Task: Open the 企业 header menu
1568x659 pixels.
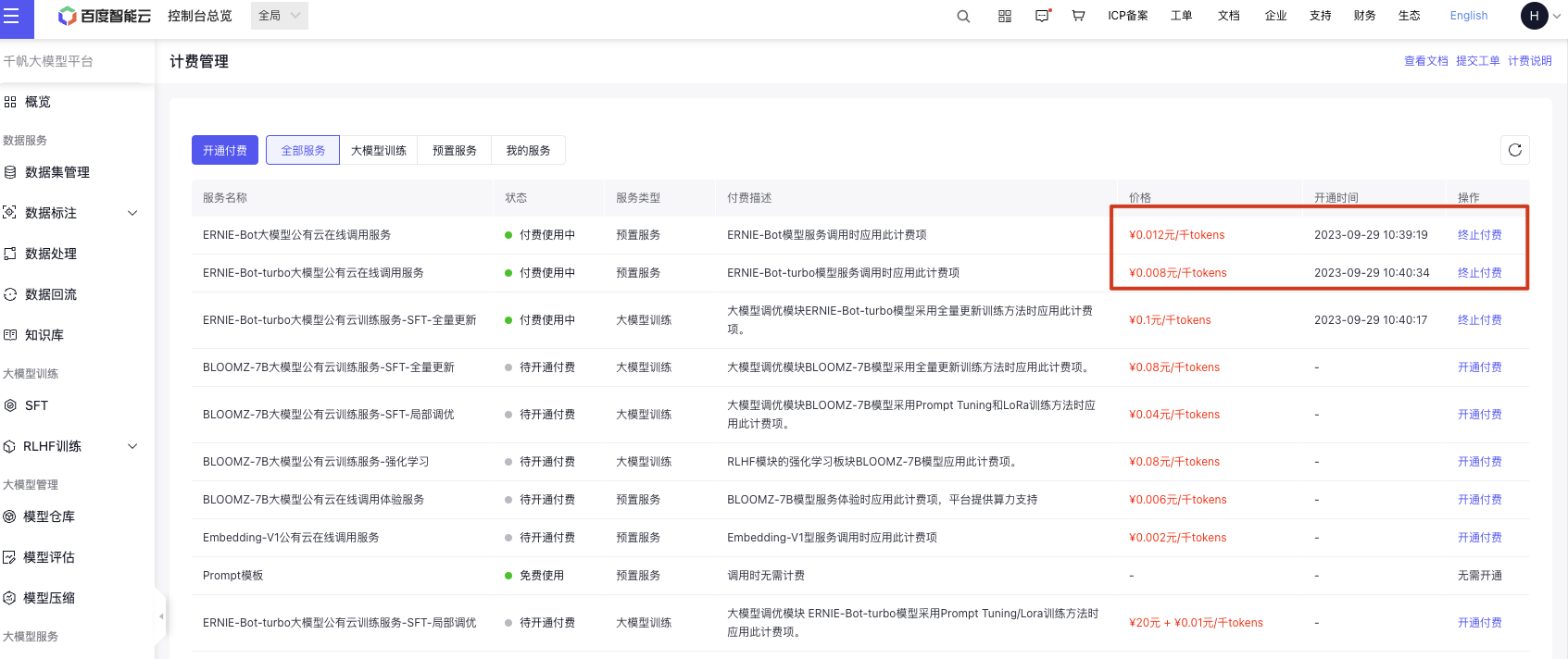Action: tap(1275, 16)
